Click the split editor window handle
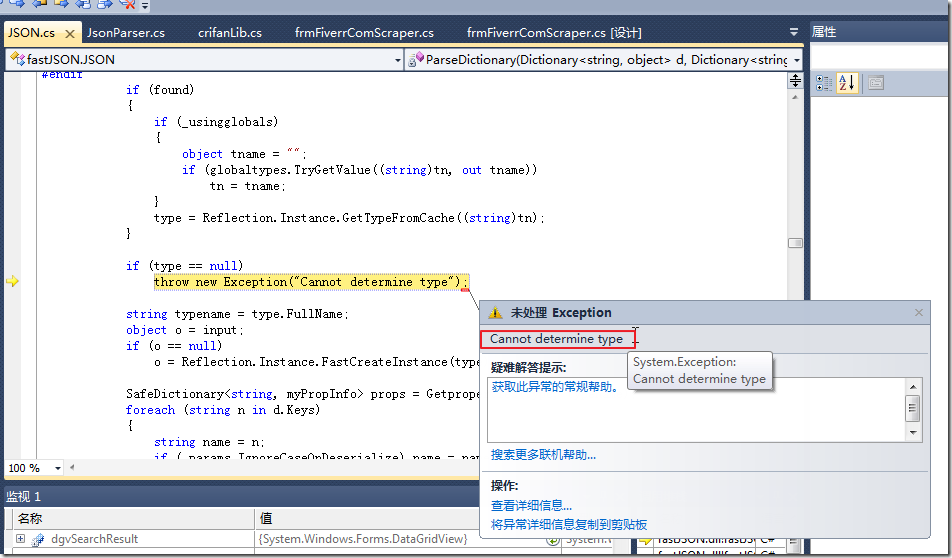The image size is (952, 558). tap(795, 80)
